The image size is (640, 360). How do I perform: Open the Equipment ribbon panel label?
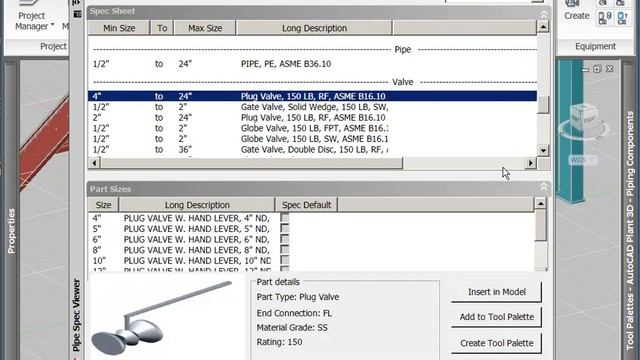click(x=595, y=46)
